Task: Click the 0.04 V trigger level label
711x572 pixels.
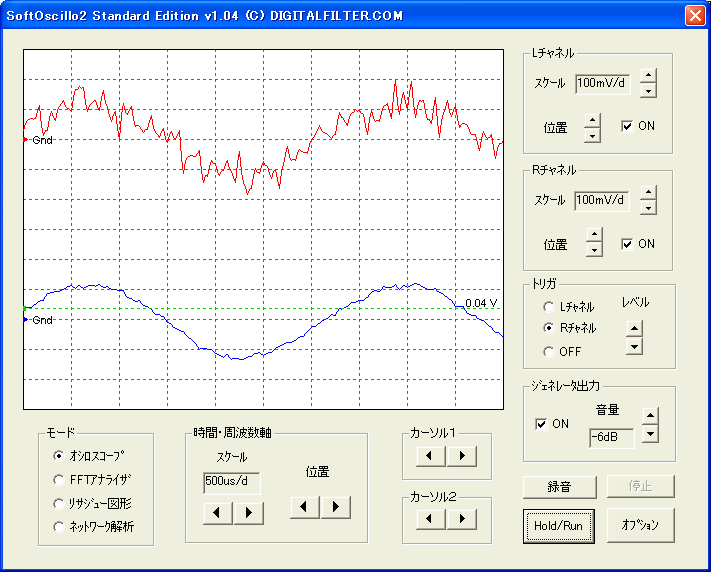Action: point(481,303)
